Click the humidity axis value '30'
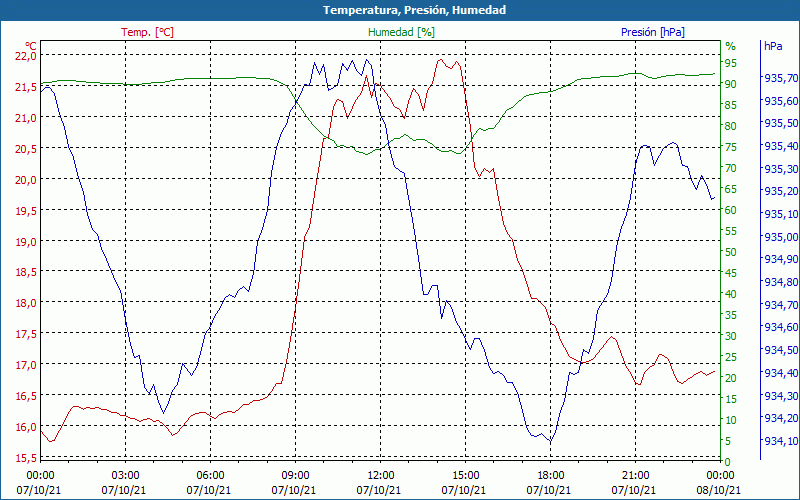The height and width of the screenshot is (500, 800). [731, 336]
